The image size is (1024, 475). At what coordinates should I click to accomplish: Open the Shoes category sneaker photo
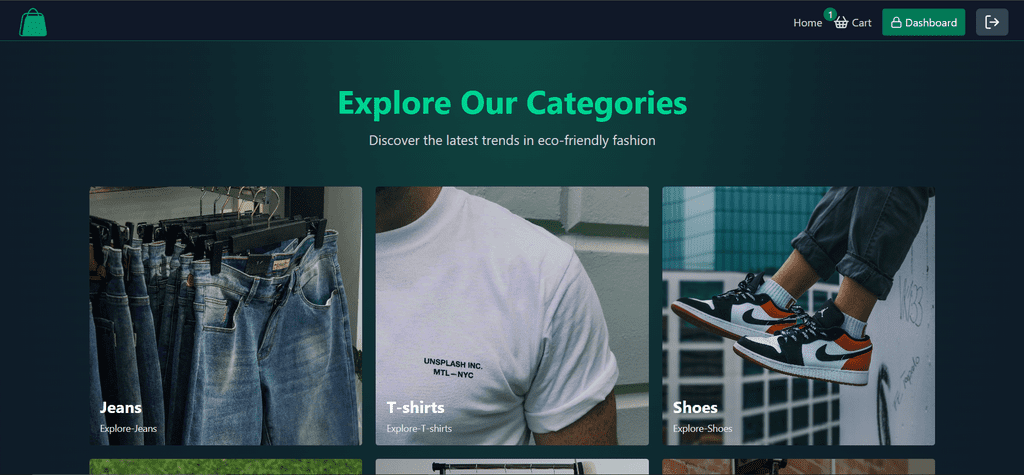798,316
